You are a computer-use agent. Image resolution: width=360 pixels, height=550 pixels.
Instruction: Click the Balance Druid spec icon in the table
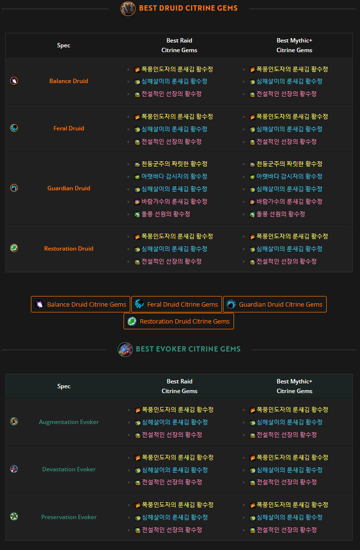14,81
